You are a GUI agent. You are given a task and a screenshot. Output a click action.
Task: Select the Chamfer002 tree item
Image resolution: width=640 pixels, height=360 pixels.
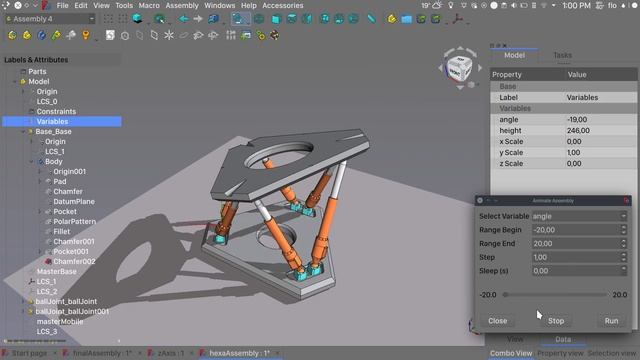click(74, 262)
